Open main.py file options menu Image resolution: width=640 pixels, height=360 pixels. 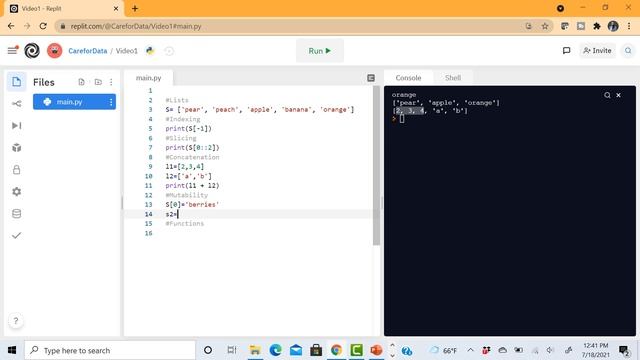[111, 102]
